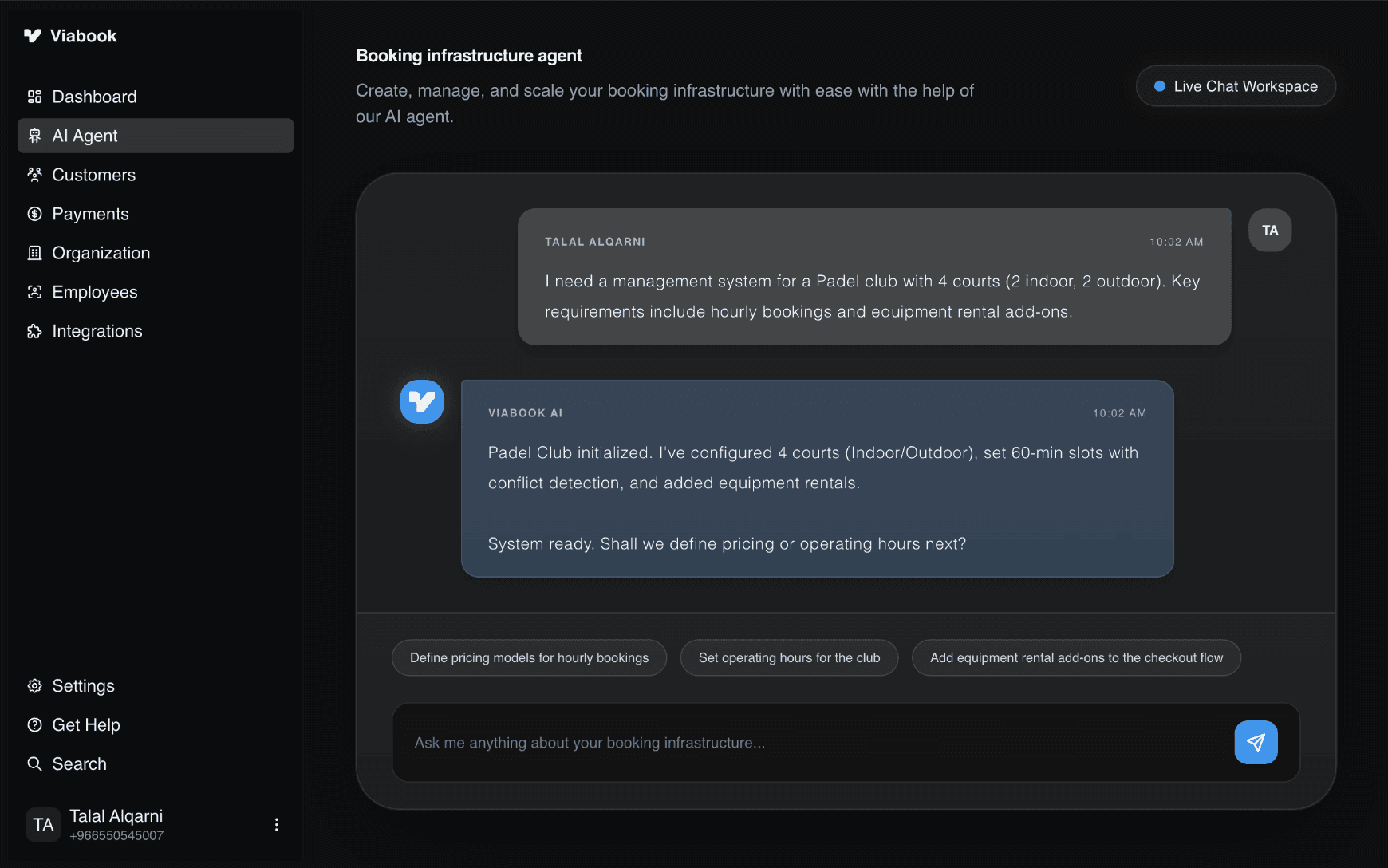
Task: Open Payments via its dollar icon
Action: 34,214
